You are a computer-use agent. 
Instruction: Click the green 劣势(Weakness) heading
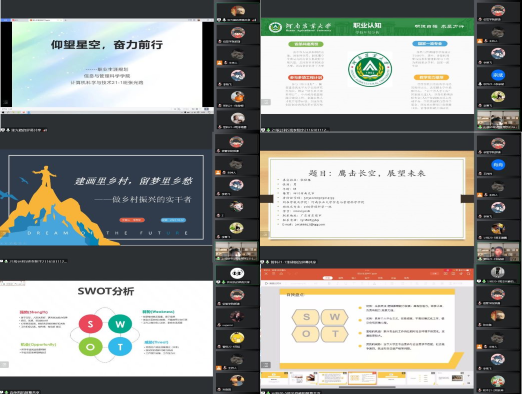click(x=158, y=312)
